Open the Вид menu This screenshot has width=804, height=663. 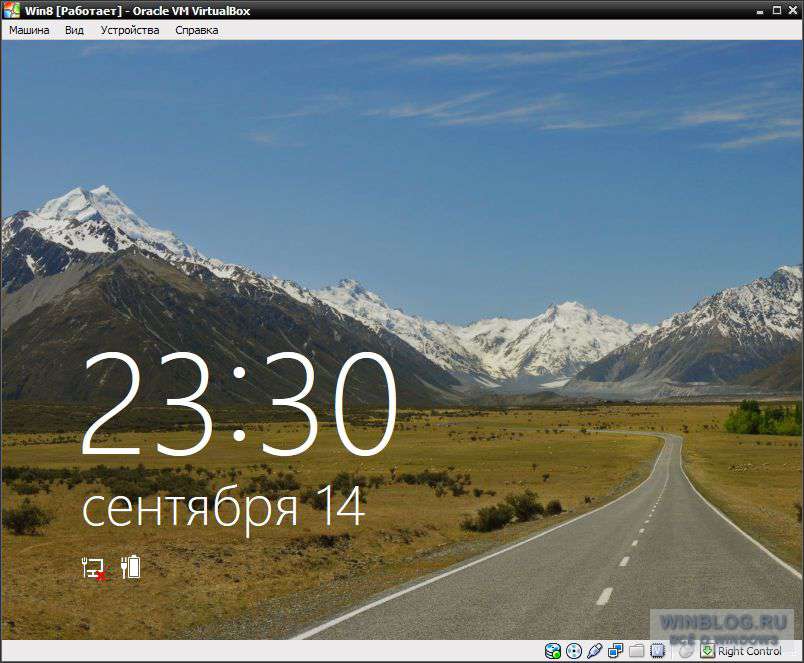coord(74,30)
